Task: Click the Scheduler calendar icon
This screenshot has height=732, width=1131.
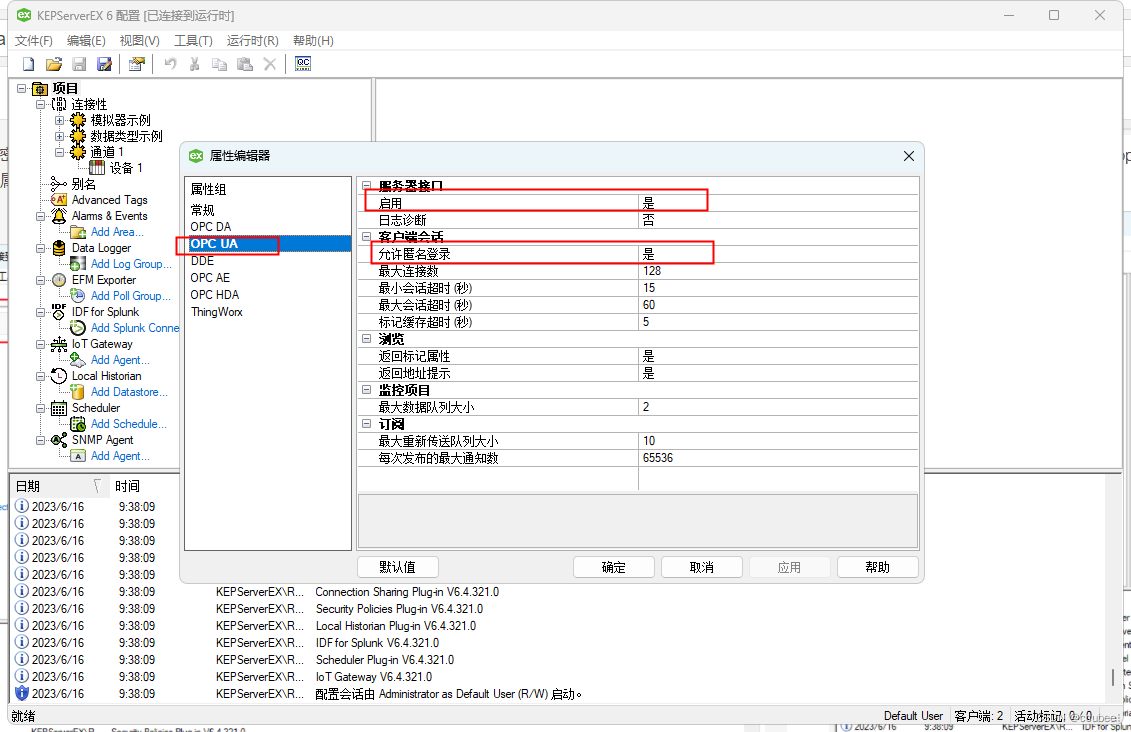Action: tap(59, 408)
